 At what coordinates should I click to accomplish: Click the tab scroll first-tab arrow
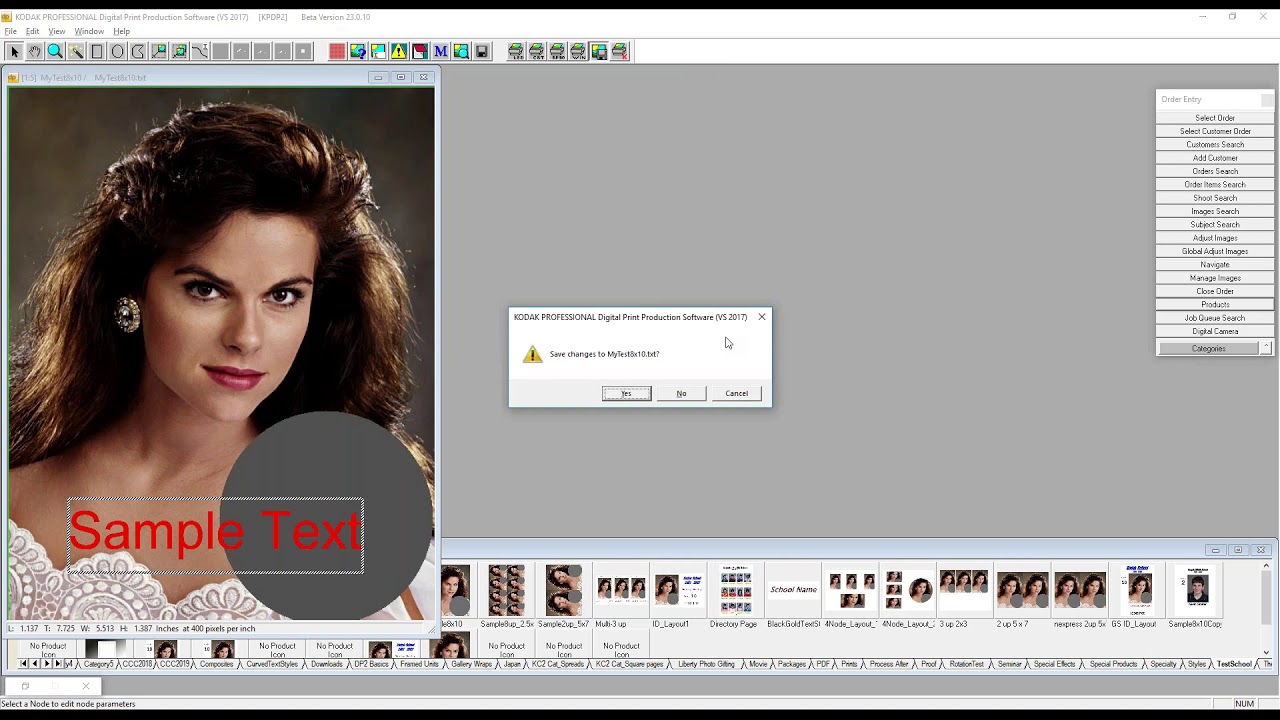pyautogui.click(x=24, y=664)
